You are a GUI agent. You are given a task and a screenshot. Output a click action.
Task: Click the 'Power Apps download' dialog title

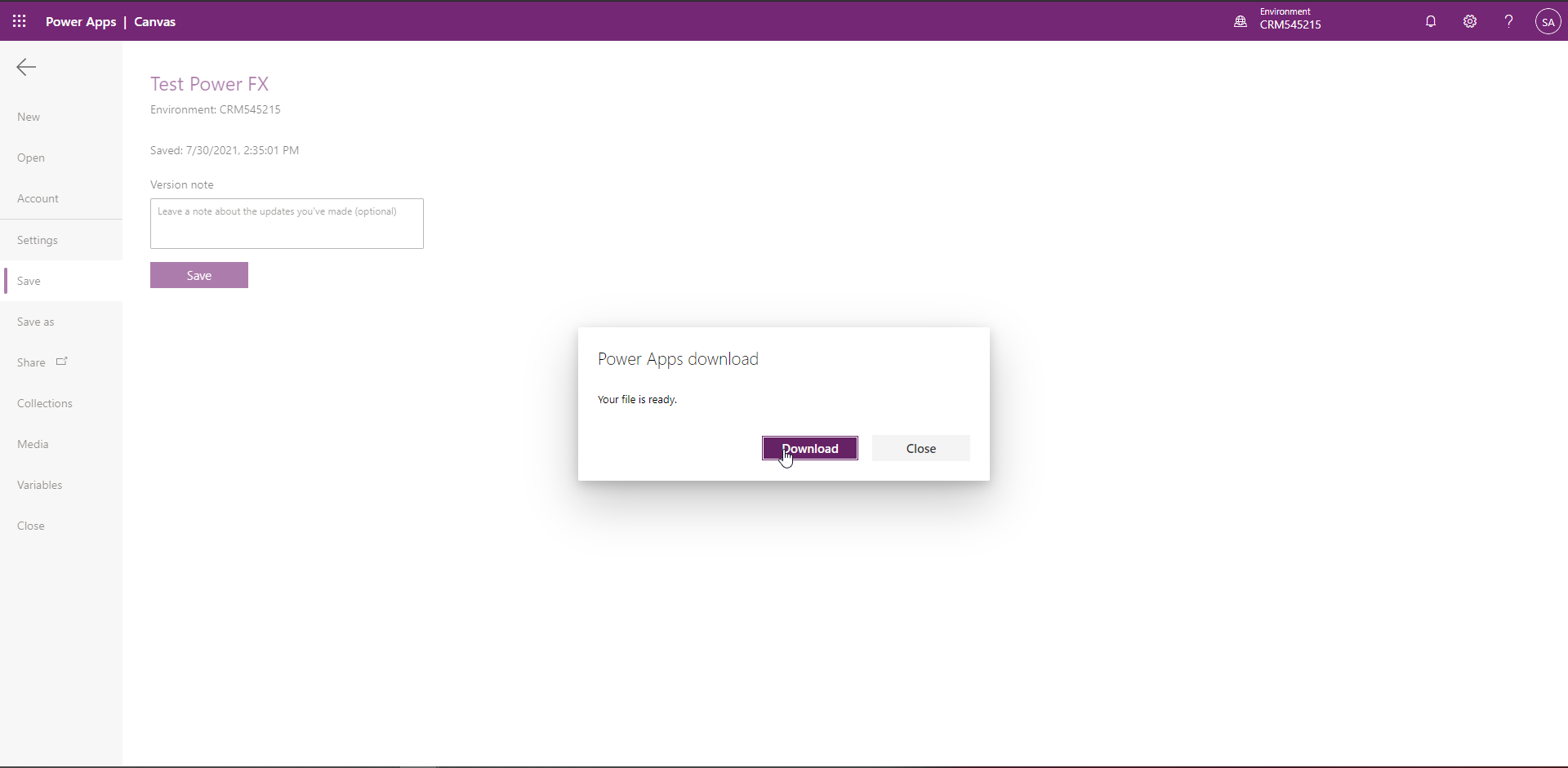click(x=678, y=359)
